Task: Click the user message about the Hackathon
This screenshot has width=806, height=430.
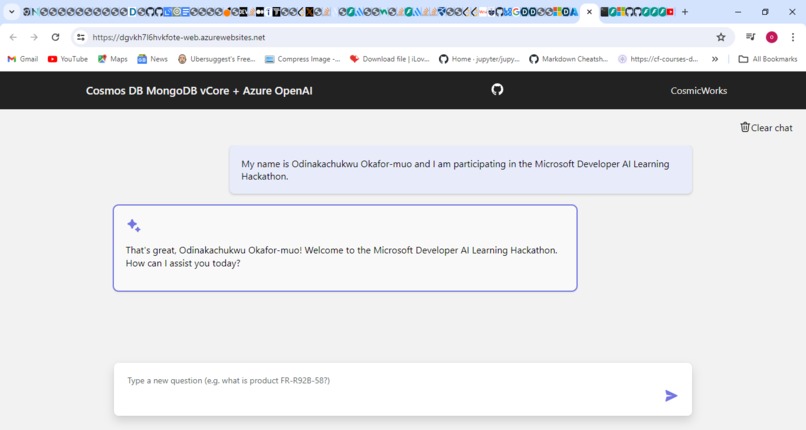Action: (461, 170)
